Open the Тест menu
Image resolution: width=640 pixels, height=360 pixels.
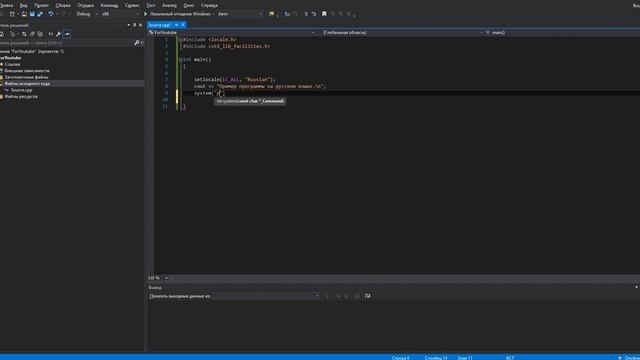pyautogui.click(x=151, y=5)
